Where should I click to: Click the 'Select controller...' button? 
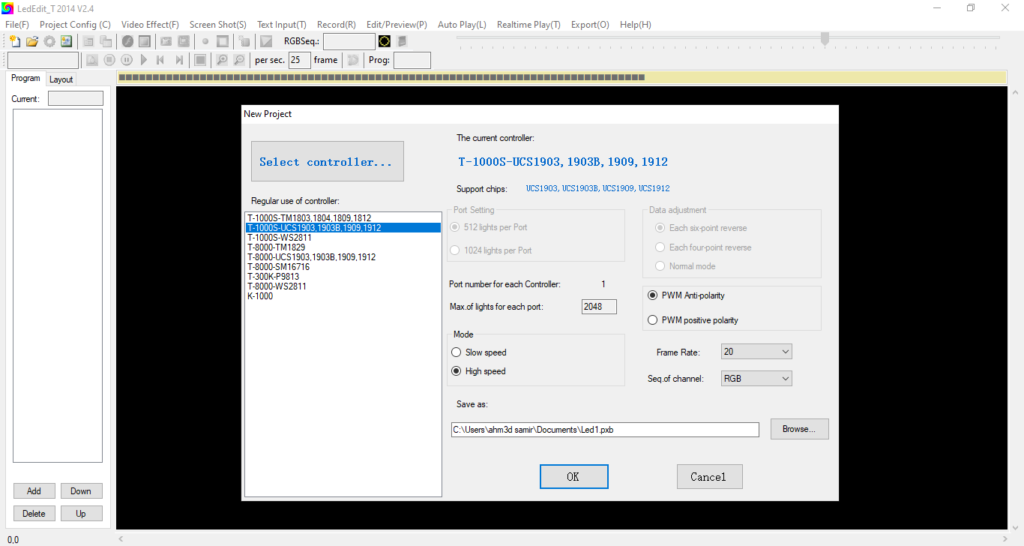point(327,161)
